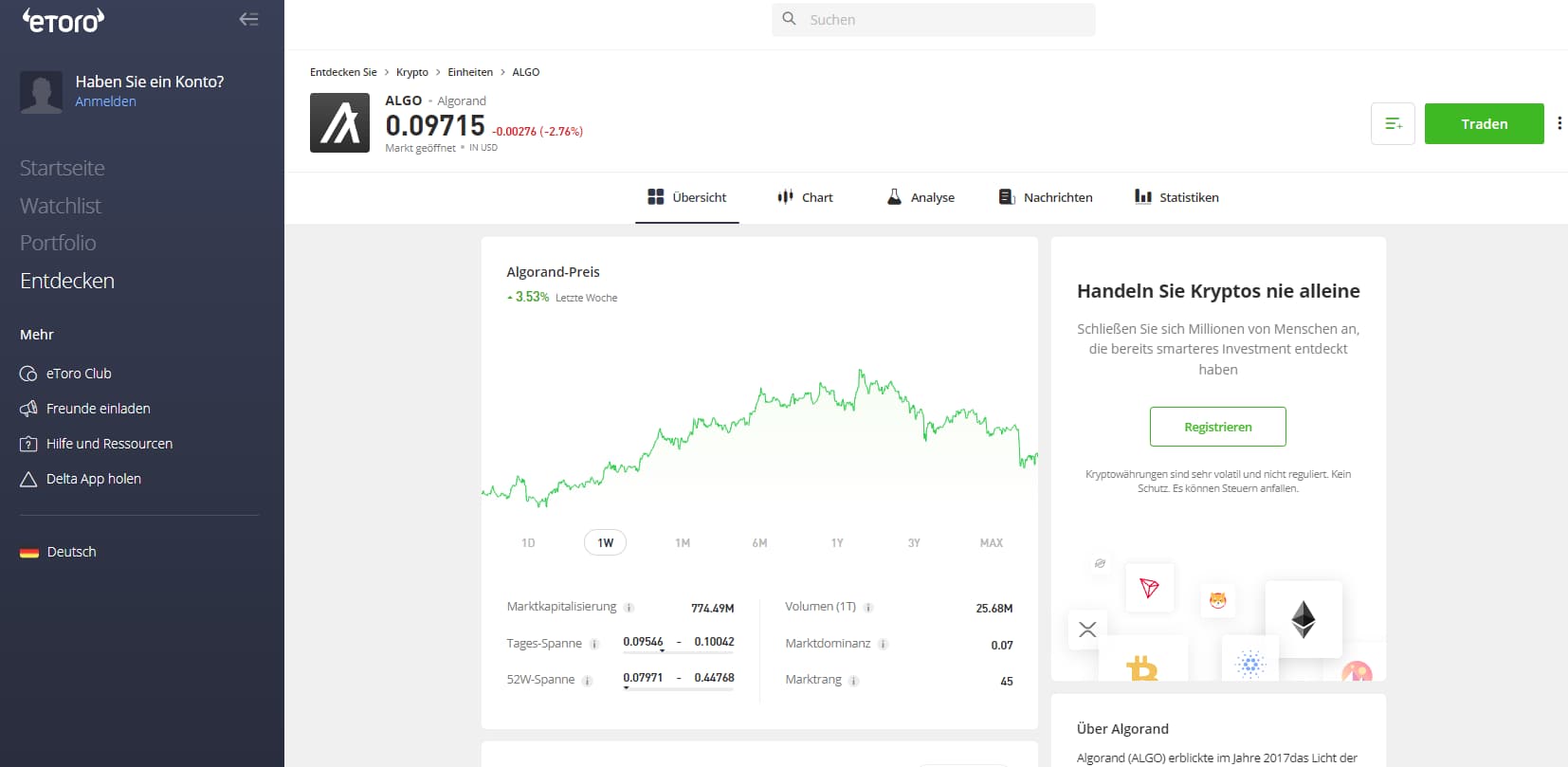Show info for Volumen (1T)
This screenshot has width=1568, height=767.
point(868,608)
